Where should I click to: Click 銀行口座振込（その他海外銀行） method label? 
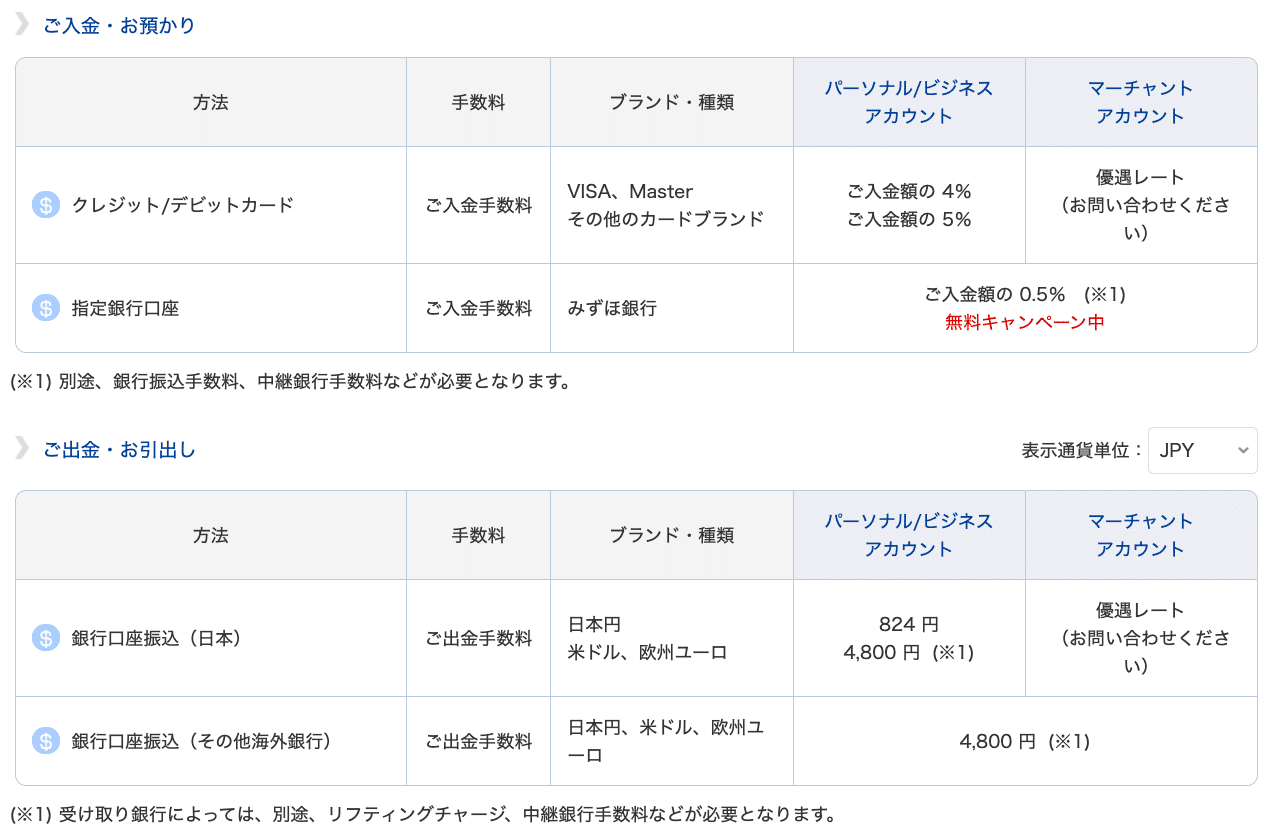tap(201, 741)
